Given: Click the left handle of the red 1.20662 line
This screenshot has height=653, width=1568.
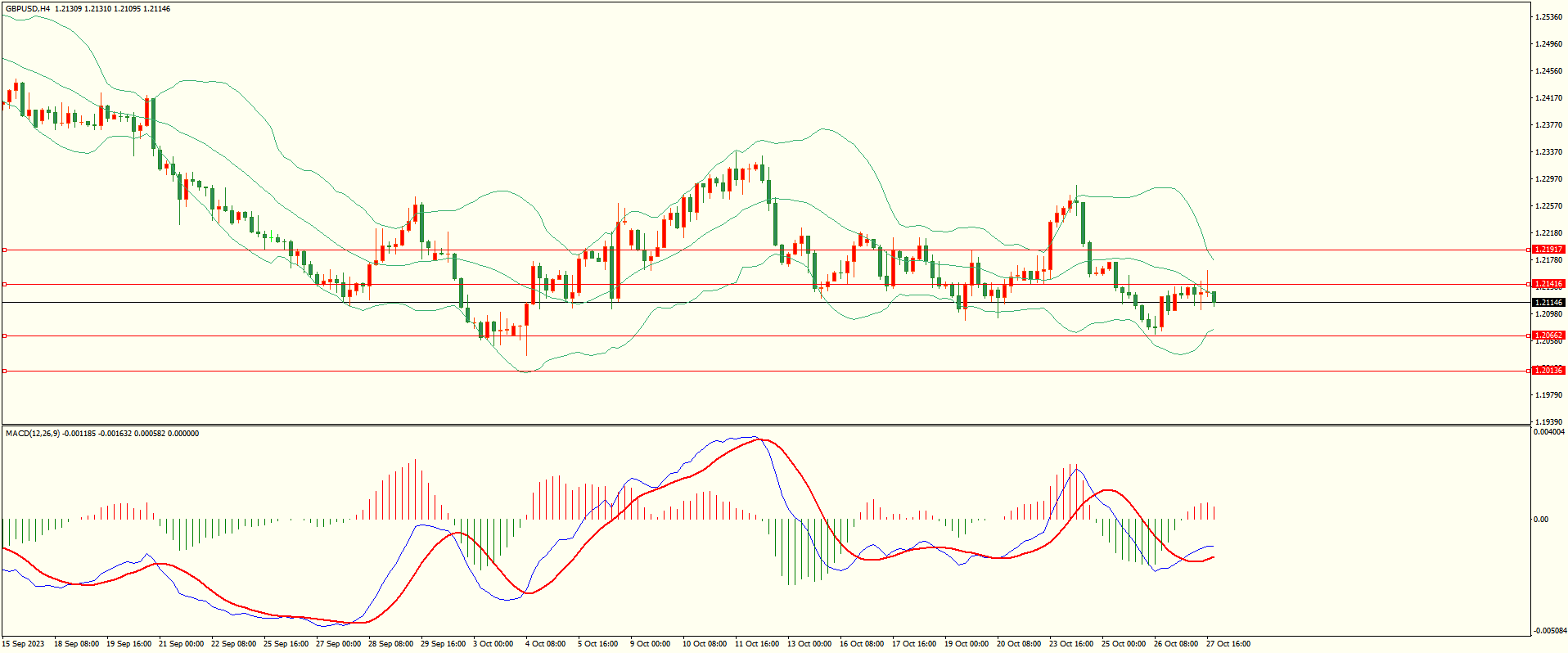Looking at the screenshot, I should point(5,336).
